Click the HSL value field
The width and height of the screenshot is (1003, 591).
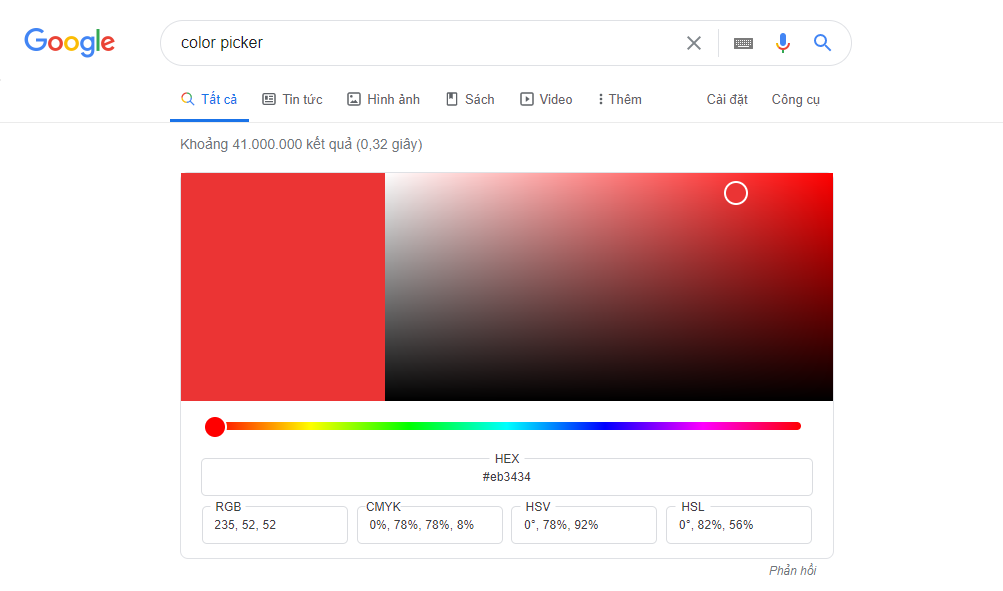pyautogui.click(x=739, y=525)
